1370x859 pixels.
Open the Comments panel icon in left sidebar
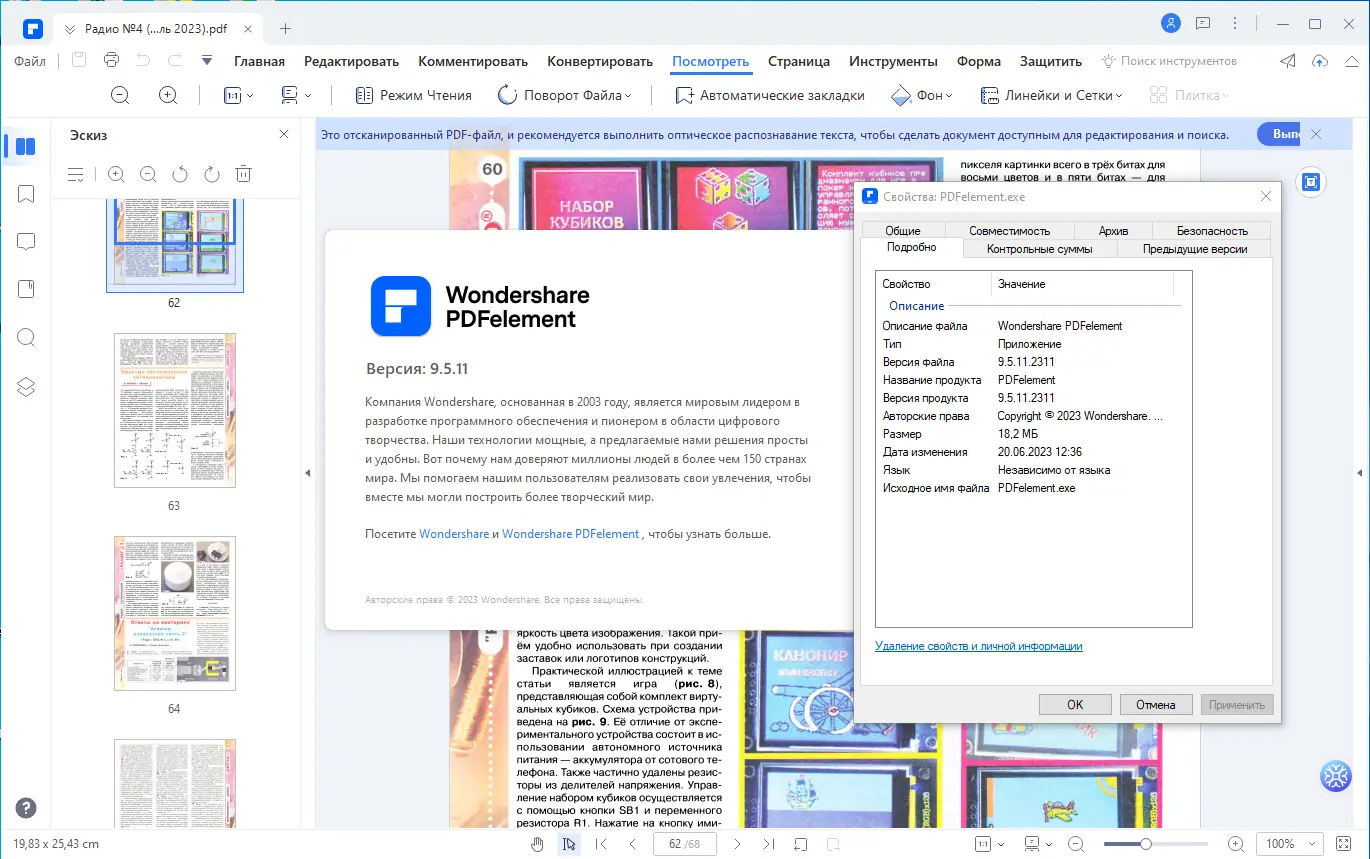point(26,241)
